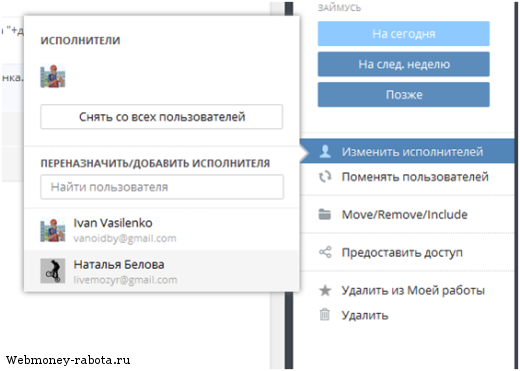Schedule task На след. неделю
The height and width of the screenshot is (371, 520).
point(404,64)
